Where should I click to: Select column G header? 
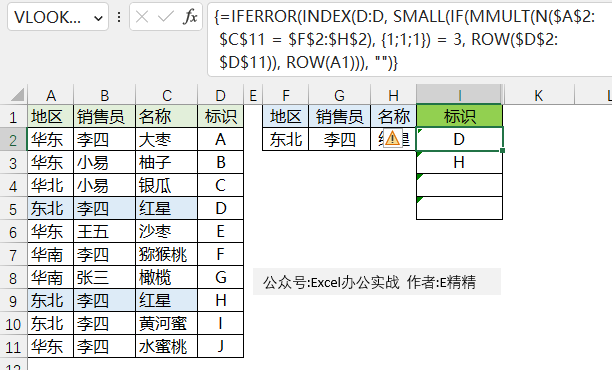(x=340, y=96)
